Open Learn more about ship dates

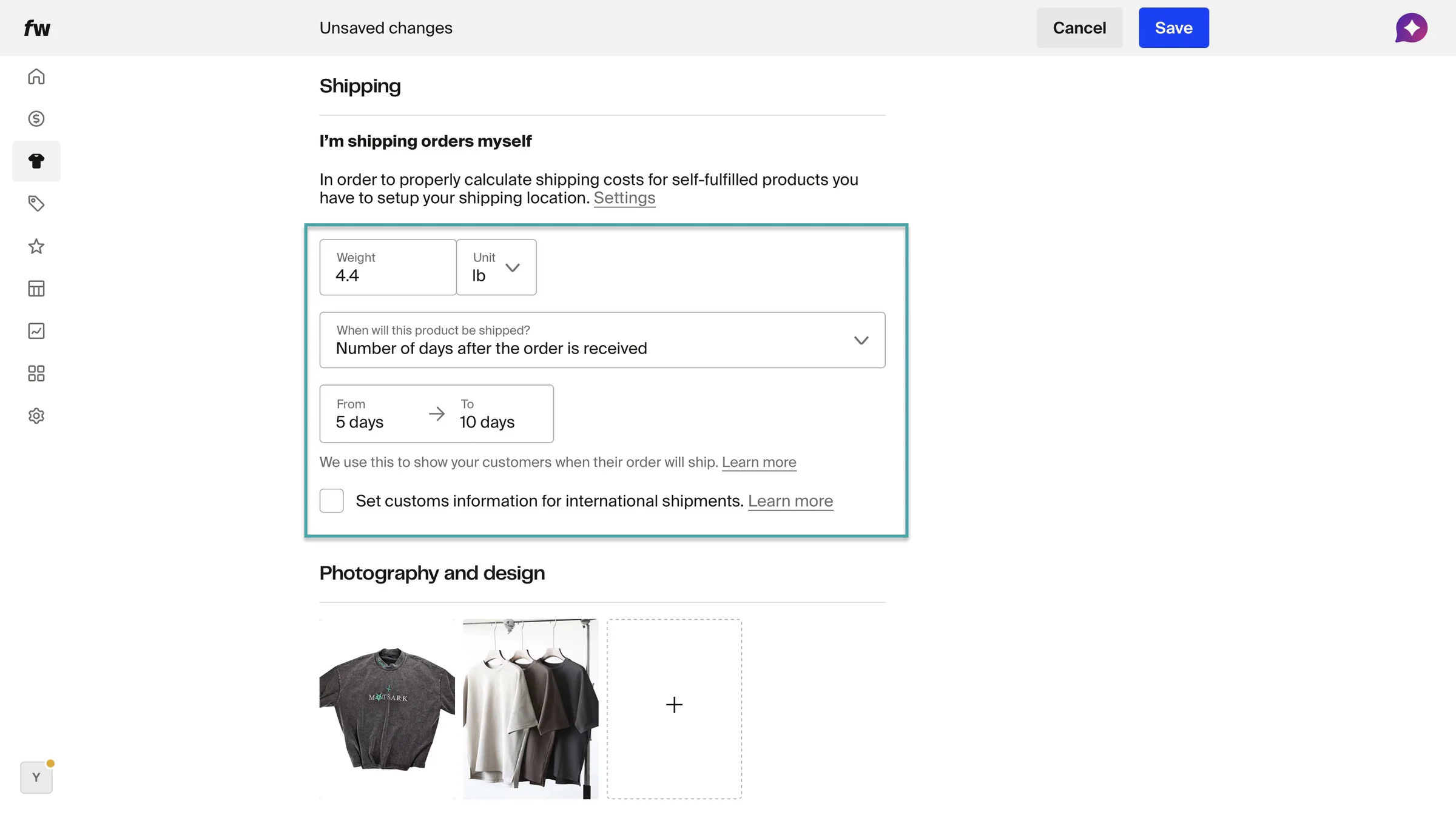pyautogui.click(x=759, y=462)
